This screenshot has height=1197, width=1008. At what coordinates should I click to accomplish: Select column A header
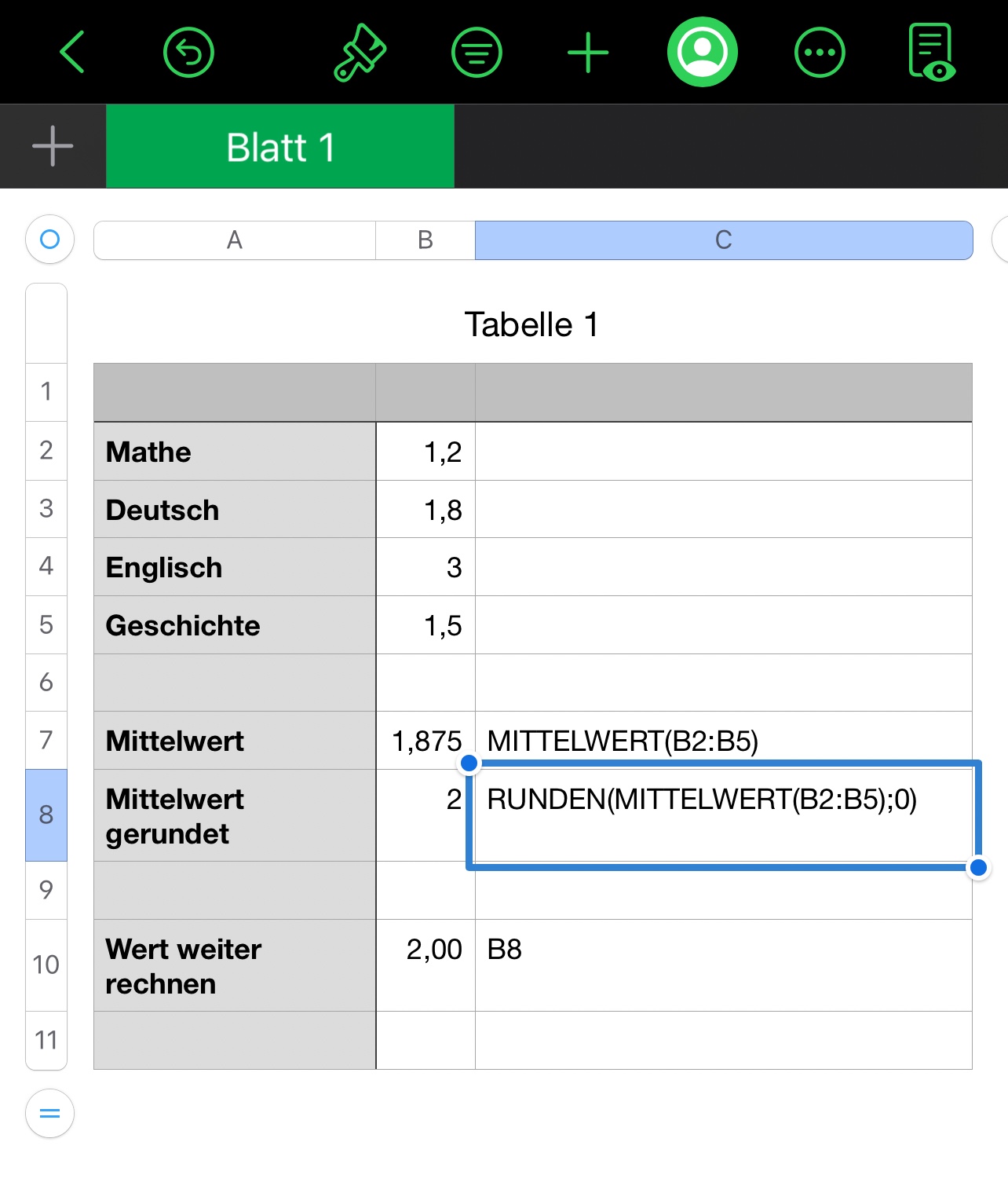tap(234, 240)
